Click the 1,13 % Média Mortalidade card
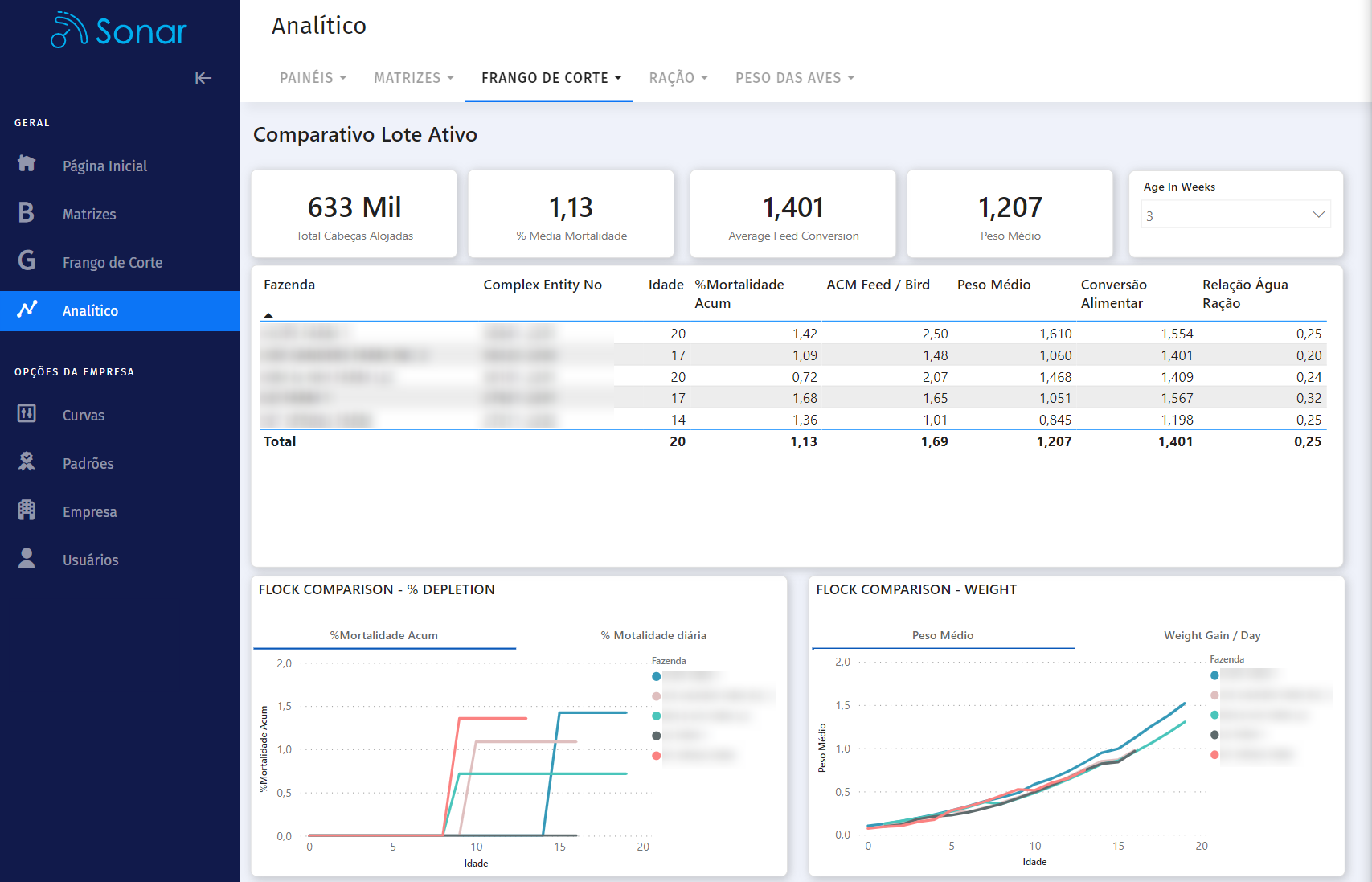1372x882 pixels. click(571, 214)
